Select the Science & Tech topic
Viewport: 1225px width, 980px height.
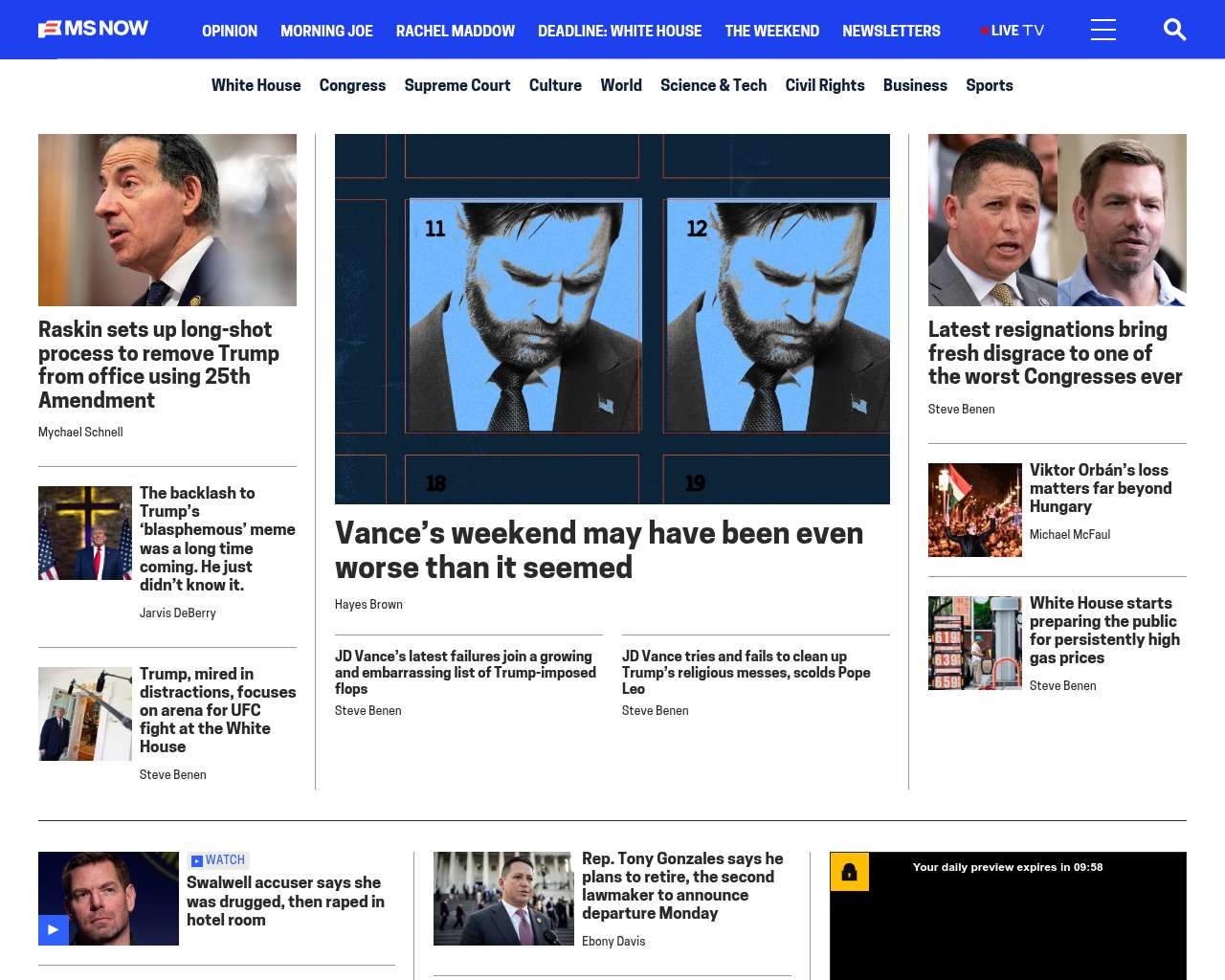pos(713,85)
